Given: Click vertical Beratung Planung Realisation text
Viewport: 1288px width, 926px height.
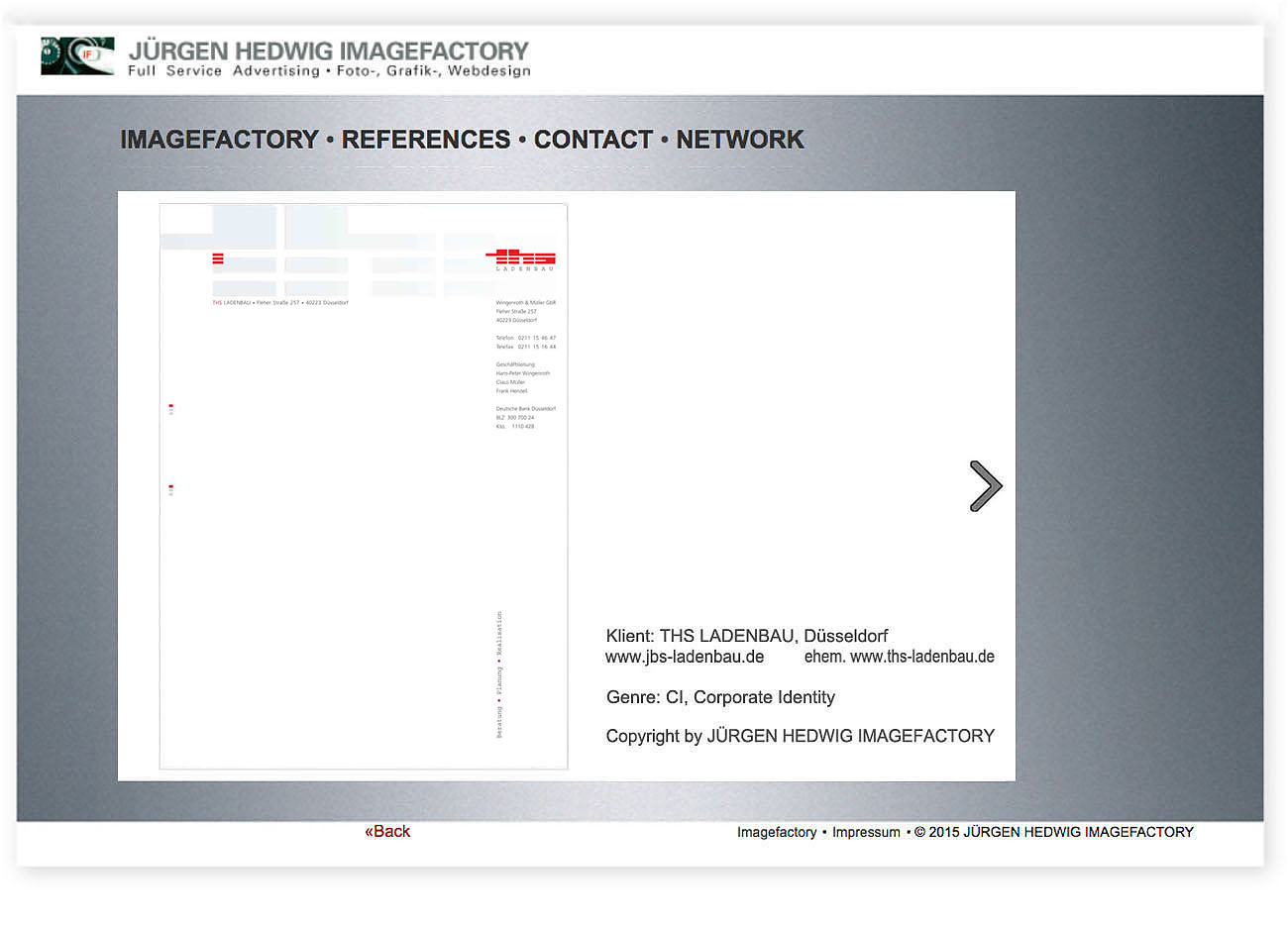Looking at the screenshot, I should (499, 674).
